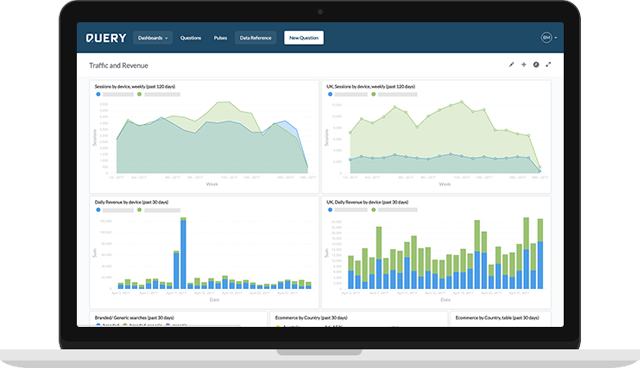Click blue legend dot in UK Sessions card

[330, 94]
